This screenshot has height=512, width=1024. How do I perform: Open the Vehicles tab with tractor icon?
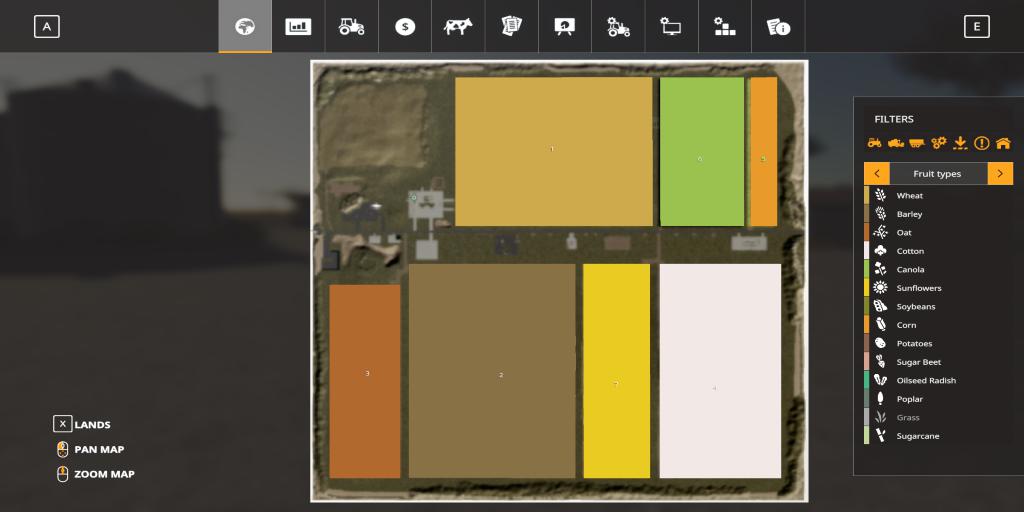coord(351,27)
